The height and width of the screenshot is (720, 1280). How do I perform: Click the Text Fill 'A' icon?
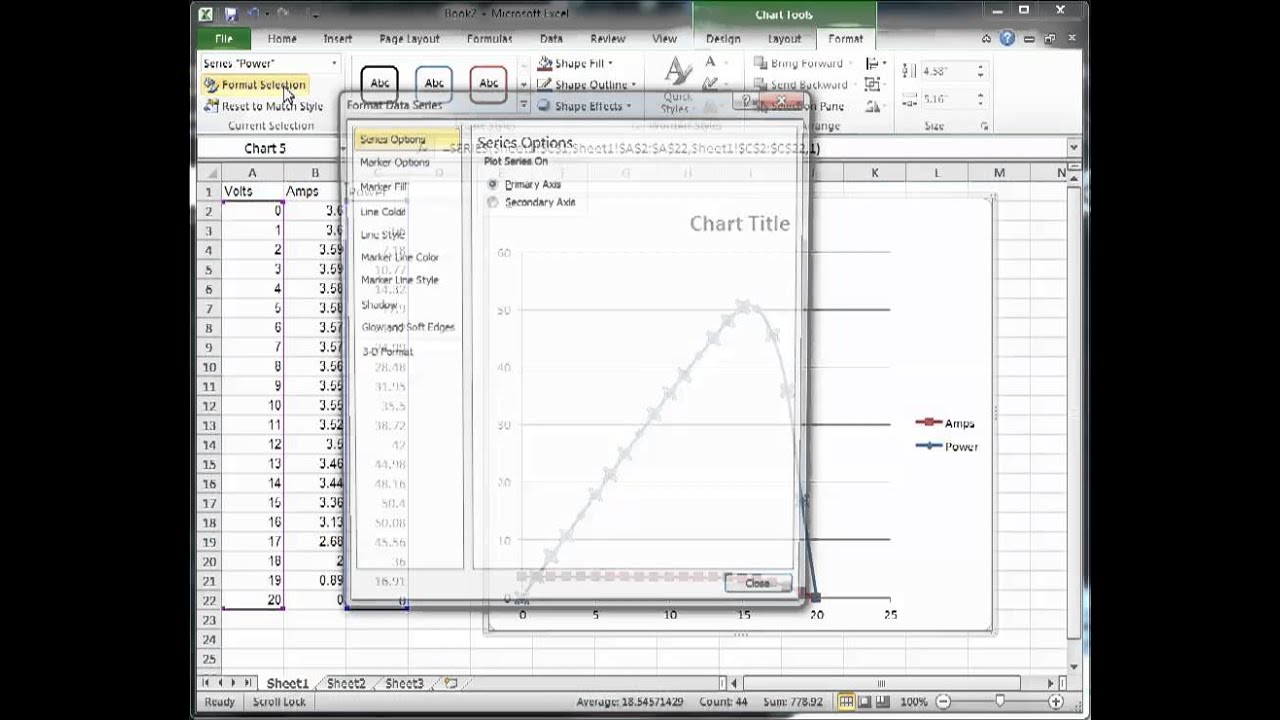pyautogui.click(x=711, y=63)
